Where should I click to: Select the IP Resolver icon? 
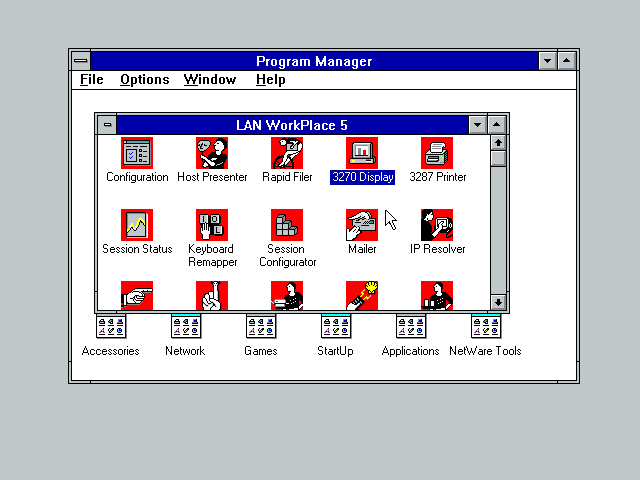pos(437,225)
